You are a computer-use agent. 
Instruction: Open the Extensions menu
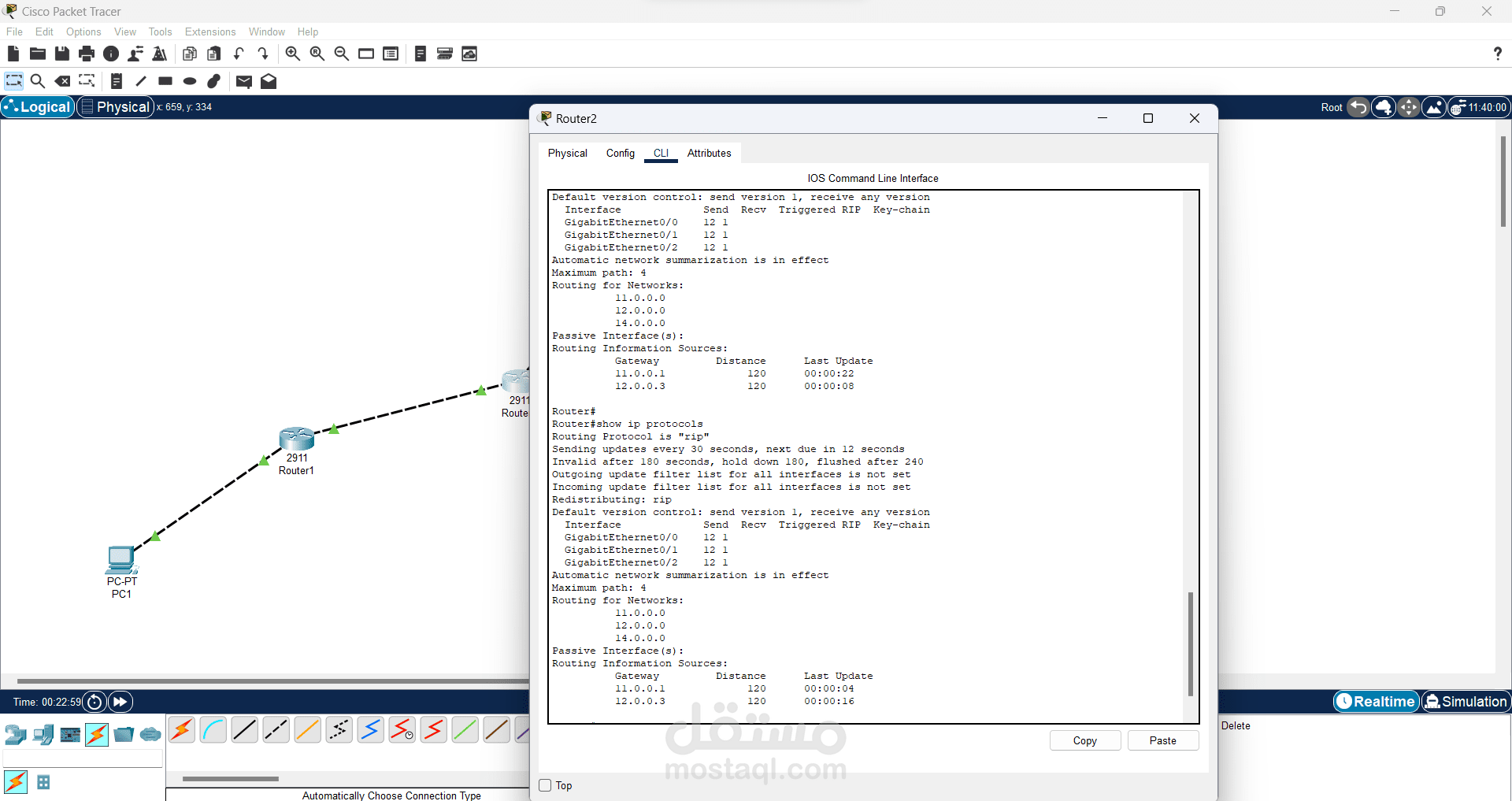pos(210,32)
